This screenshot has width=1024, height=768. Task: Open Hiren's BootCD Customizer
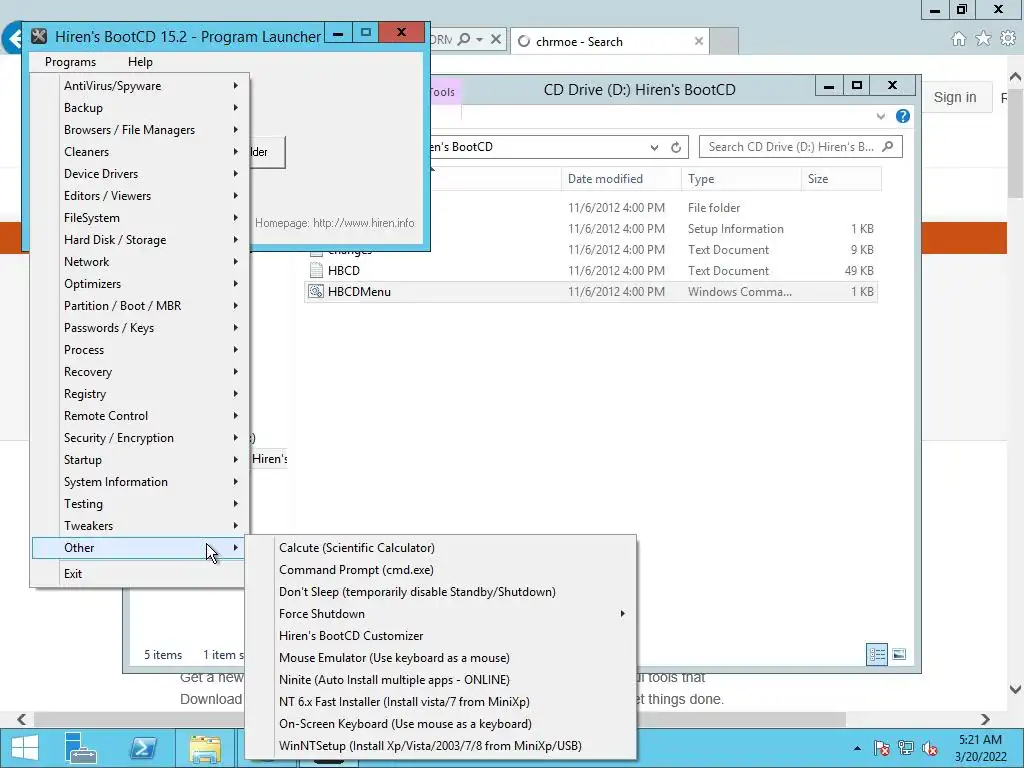(440, 635)
